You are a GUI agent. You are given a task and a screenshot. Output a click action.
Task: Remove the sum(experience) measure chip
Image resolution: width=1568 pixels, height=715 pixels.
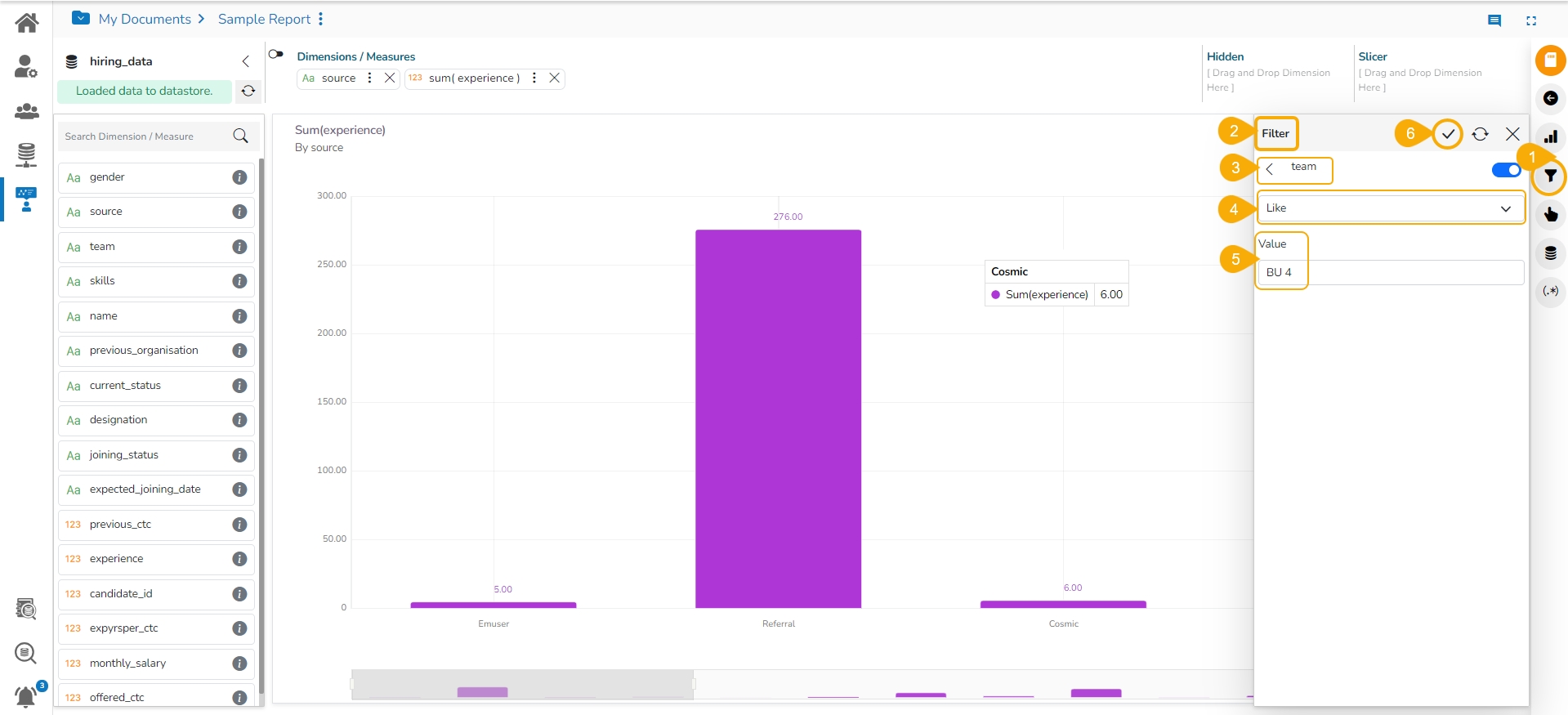click(554, 78)
